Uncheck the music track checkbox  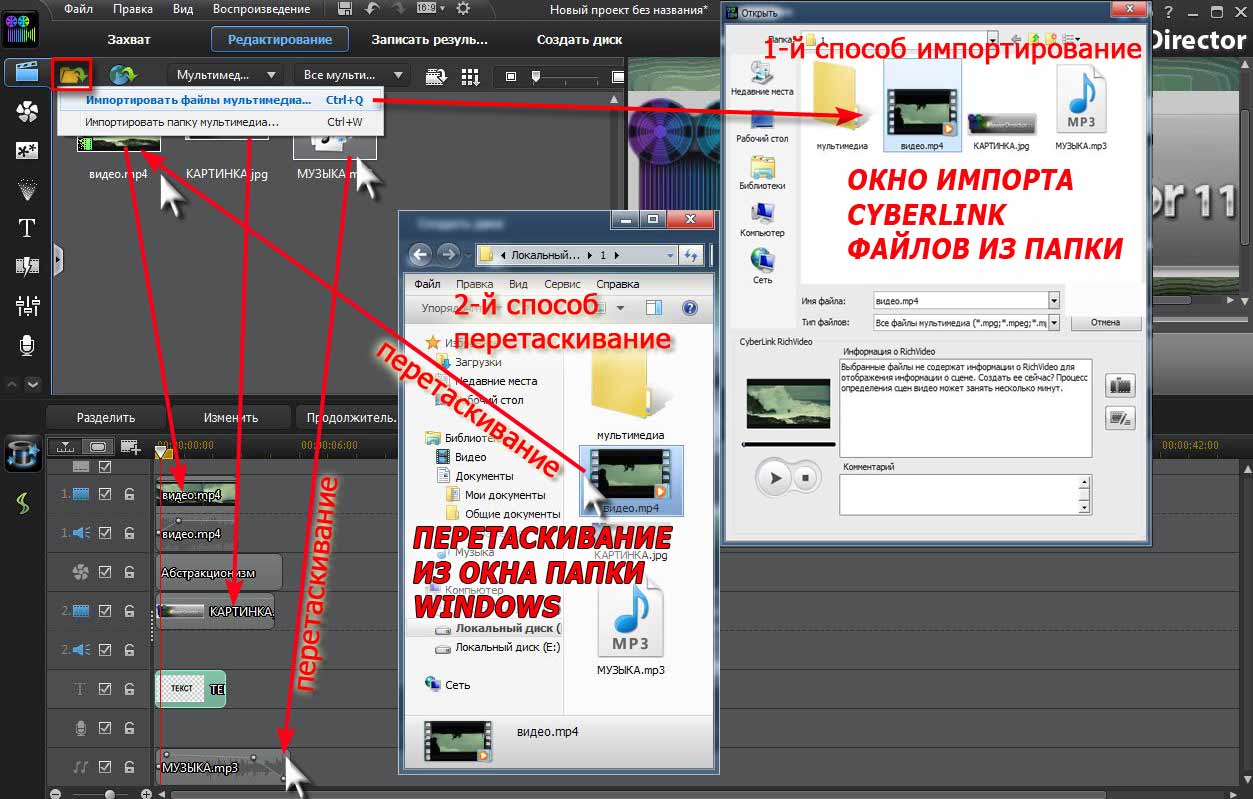105,767
